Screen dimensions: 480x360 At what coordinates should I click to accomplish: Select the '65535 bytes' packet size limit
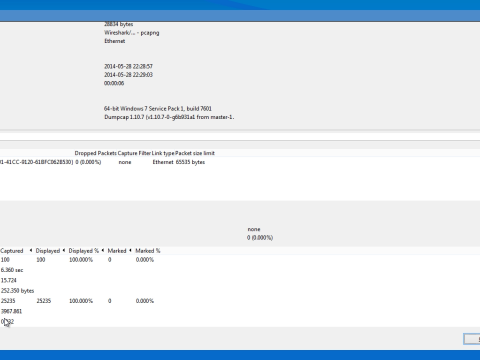click(x=190, y=162)
